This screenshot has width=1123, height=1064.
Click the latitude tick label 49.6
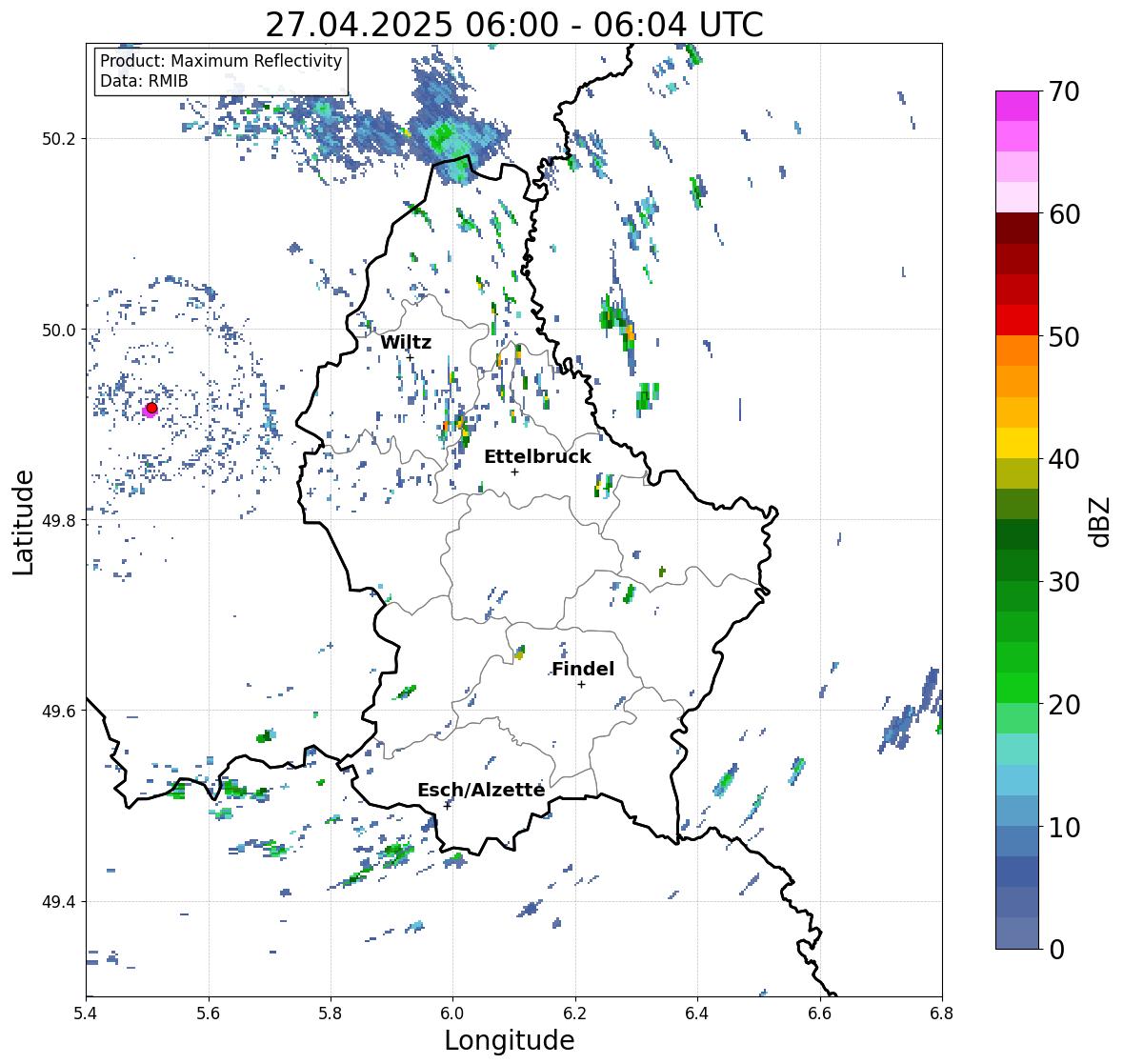[x=59, y=711]
